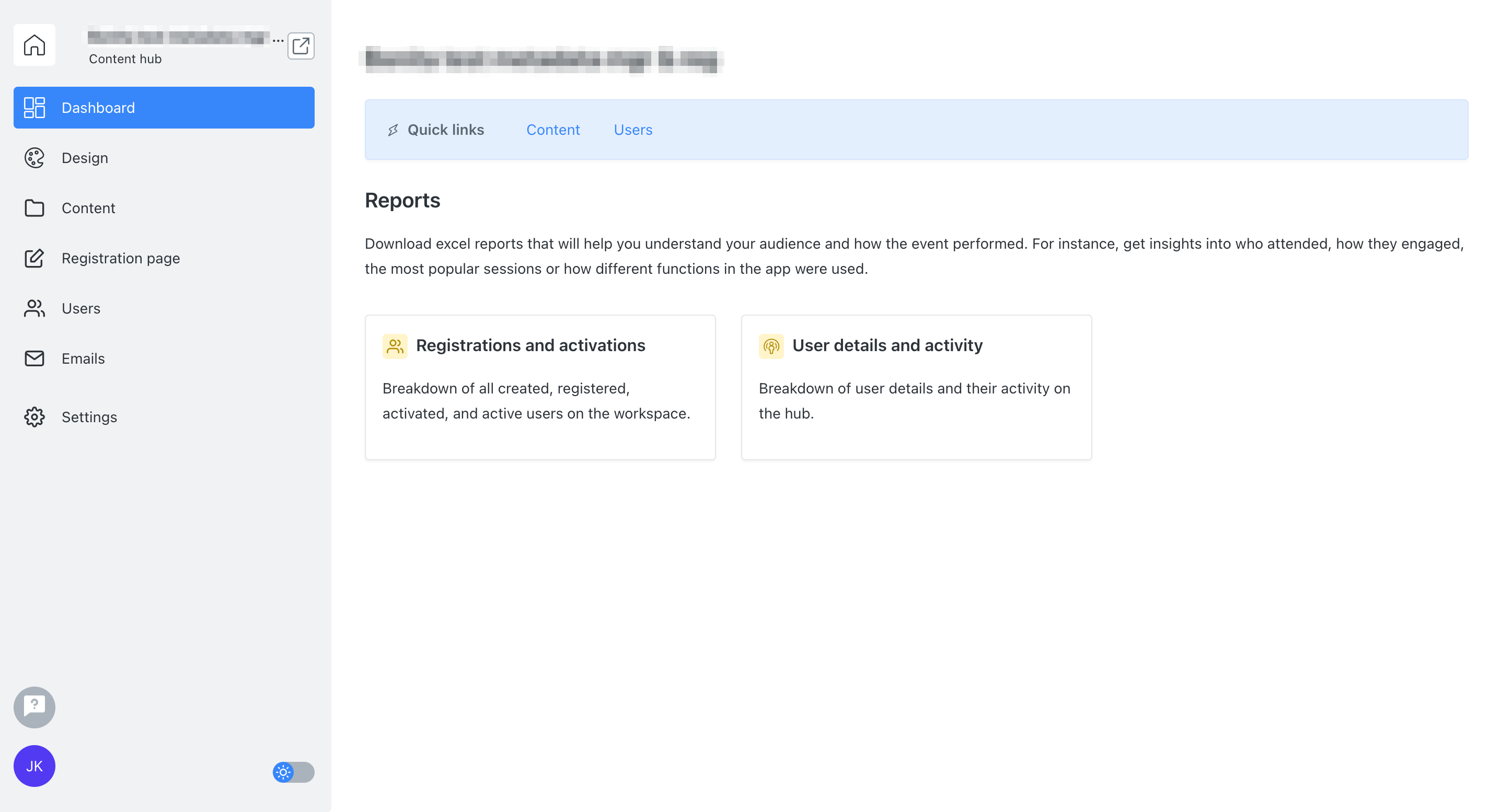This screenshot has height=812, width=1500.
Task: Download the Registrations and activations report
Action: (540, 387)
